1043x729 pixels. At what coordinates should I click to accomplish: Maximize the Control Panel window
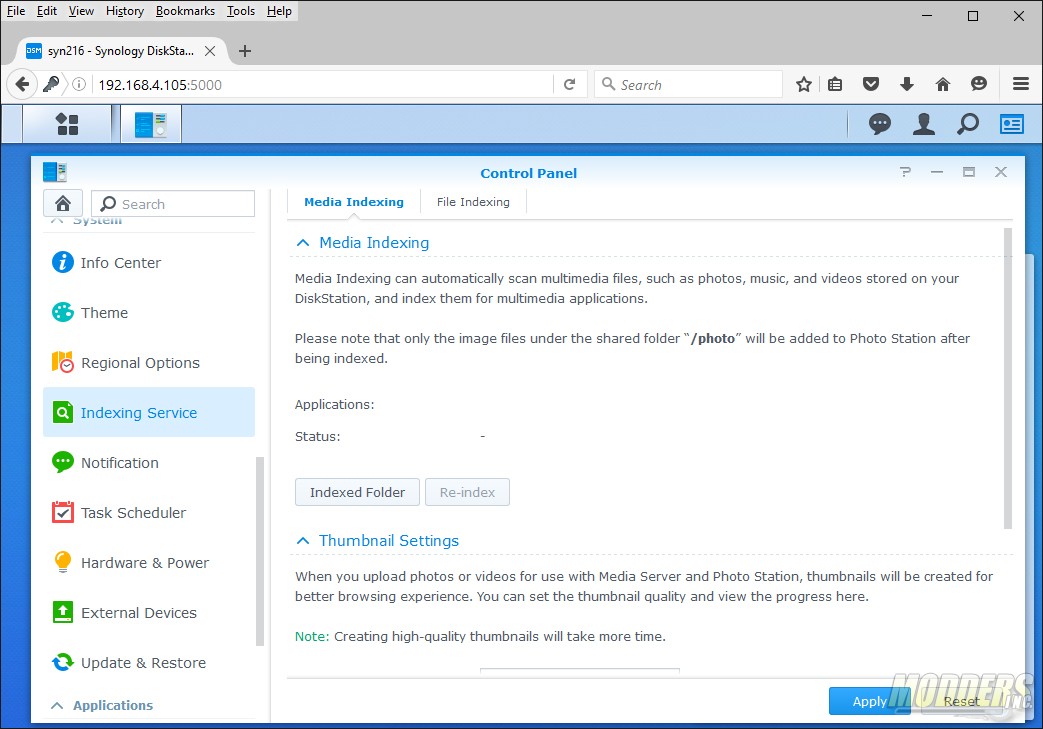pyautogui.click(x=968, y=172)
